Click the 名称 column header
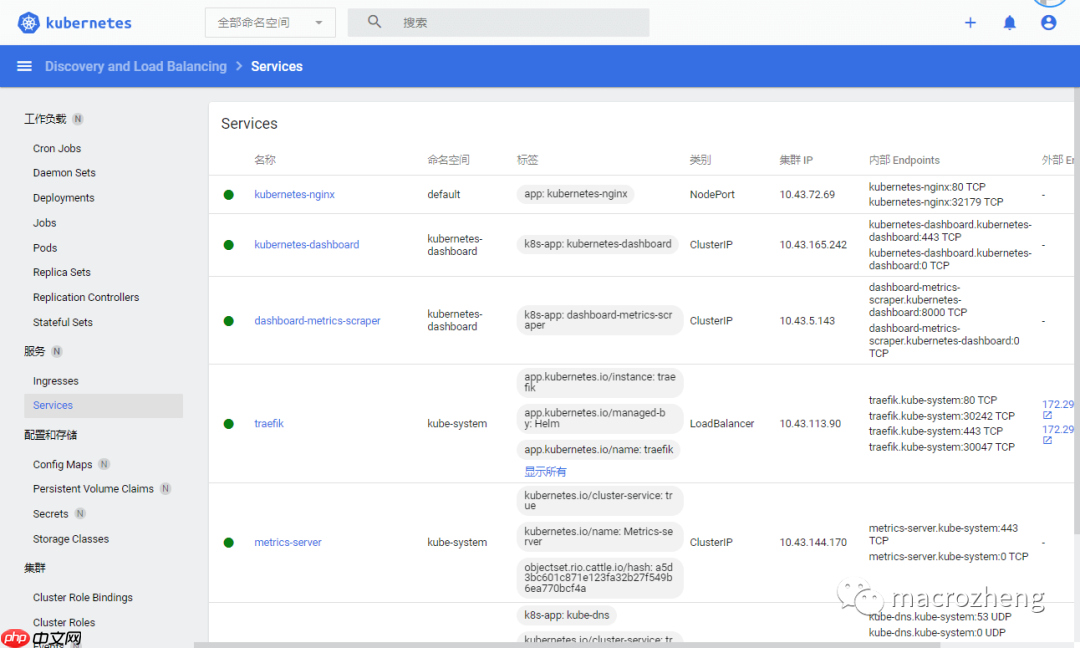Viewport: 1080px width, 648px height. point(264,160)
